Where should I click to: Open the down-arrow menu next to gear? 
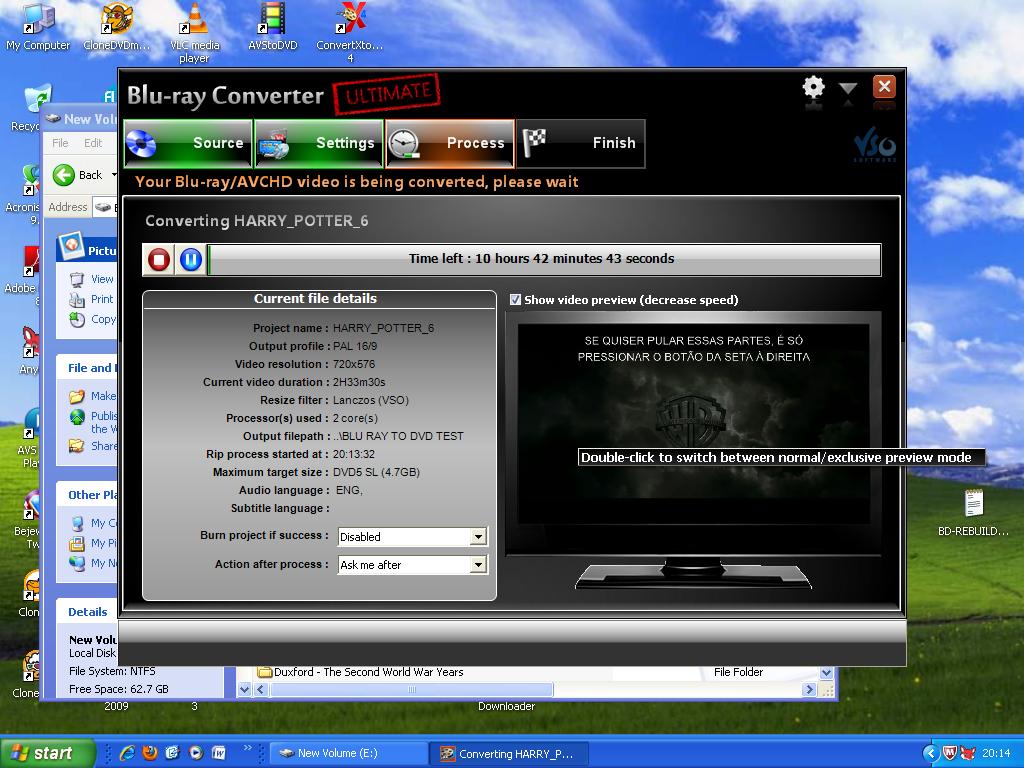tap(848, 89)
